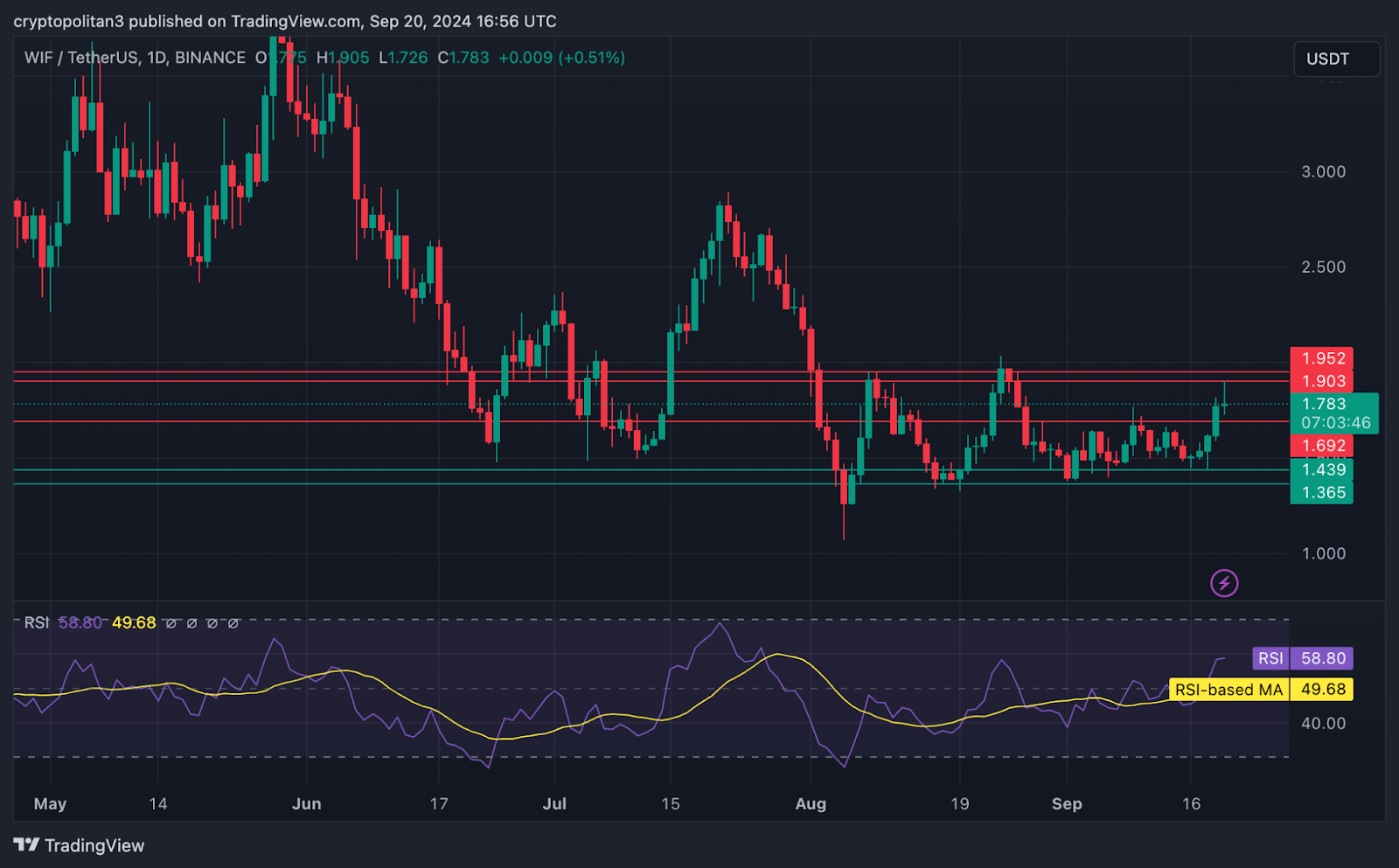Click the purple lightning bolt icon
Image resolution: width=1399 pixels, height=868 pixels.
[x=1224, y=583]
